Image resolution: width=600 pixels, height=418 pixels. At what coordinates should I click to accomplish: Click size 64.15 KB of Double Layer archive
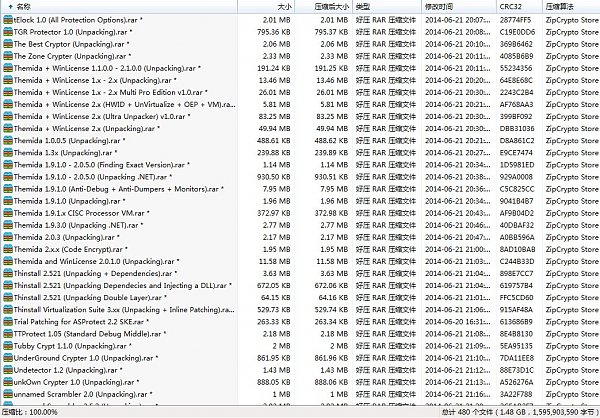tap(274, 297)
